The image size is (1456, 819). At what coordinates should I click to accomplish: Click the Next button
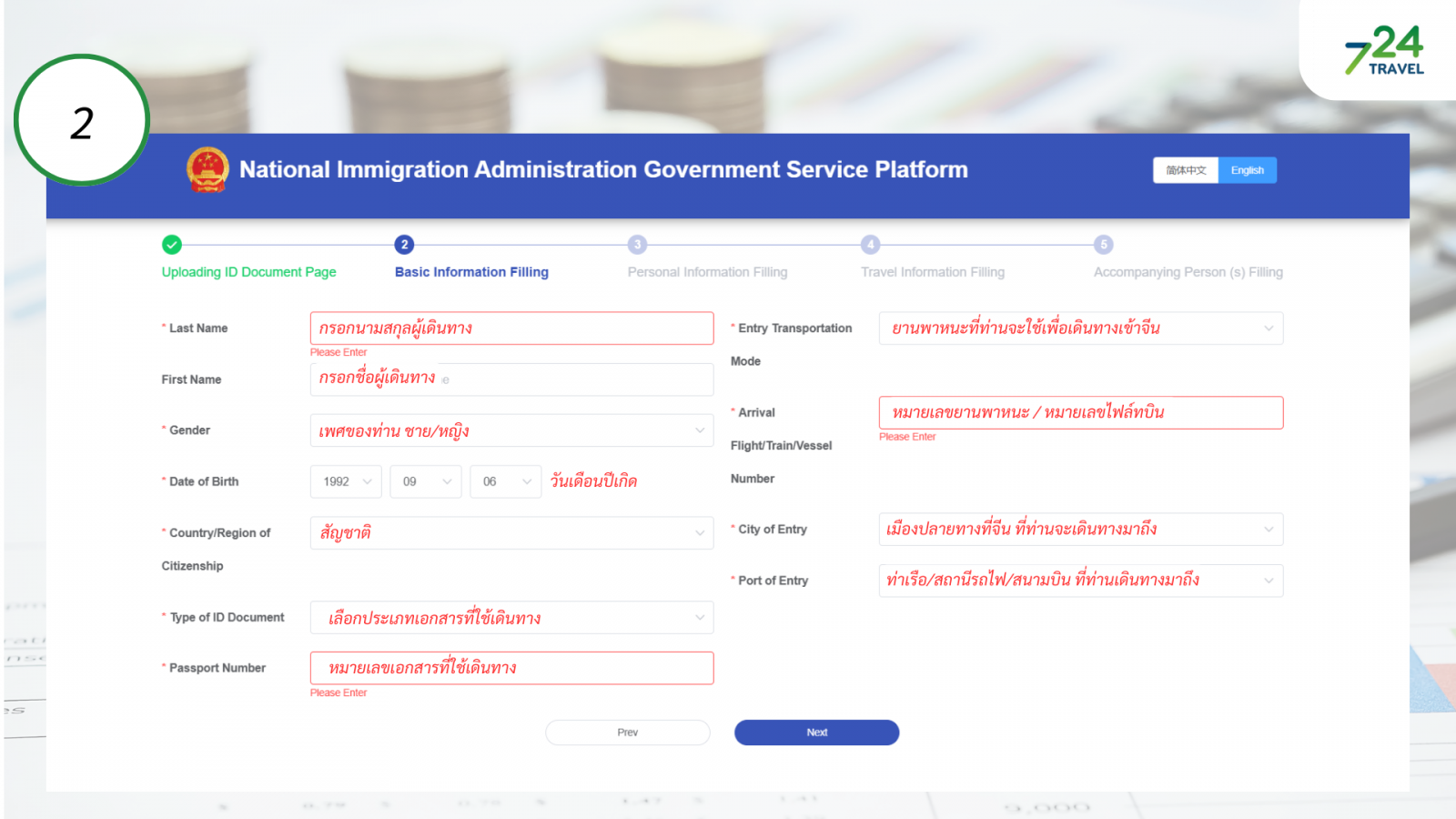(x=816, y=733)
